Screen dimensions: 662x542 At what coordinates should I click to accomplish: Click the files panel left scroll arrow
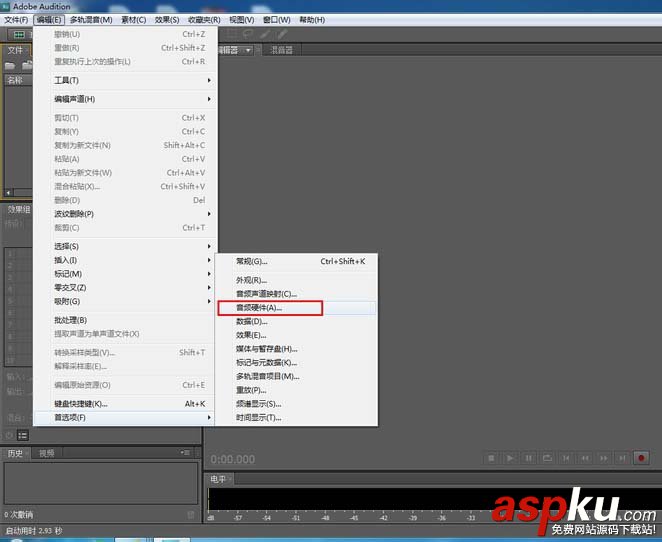tap(8, 193)
